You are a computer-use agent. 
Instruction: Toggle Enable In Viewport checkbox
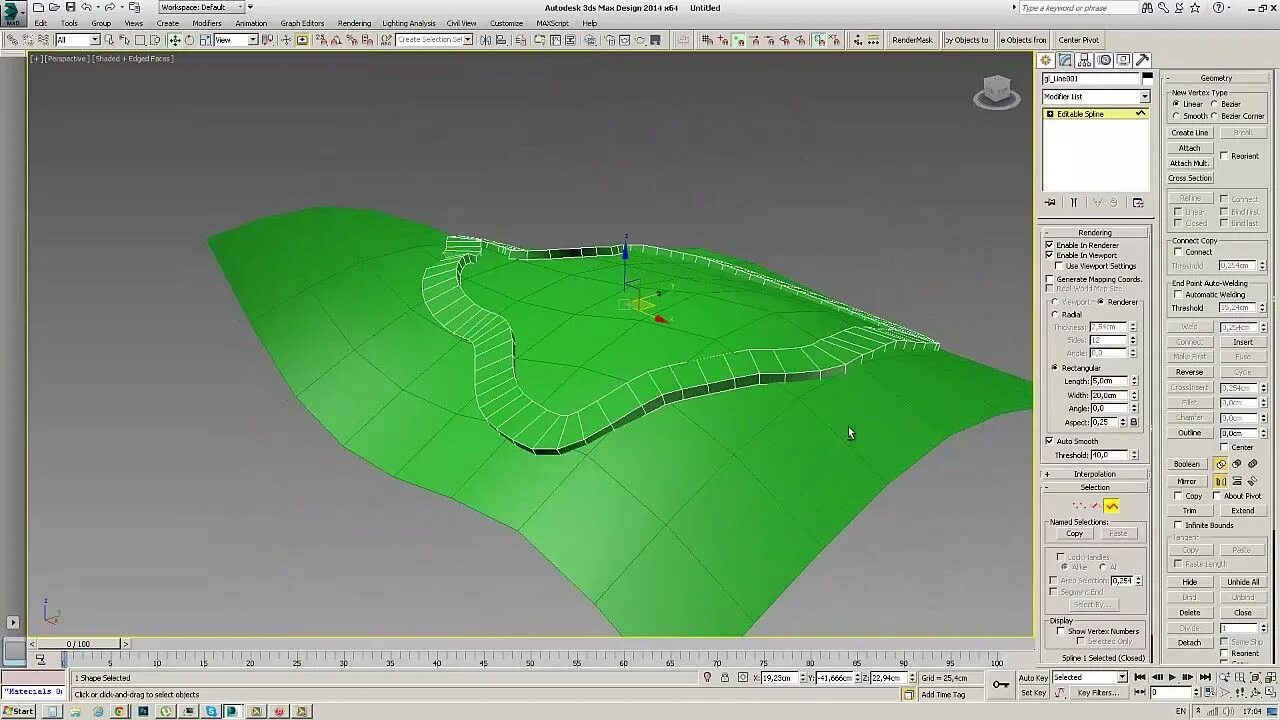coord(1049,255)
